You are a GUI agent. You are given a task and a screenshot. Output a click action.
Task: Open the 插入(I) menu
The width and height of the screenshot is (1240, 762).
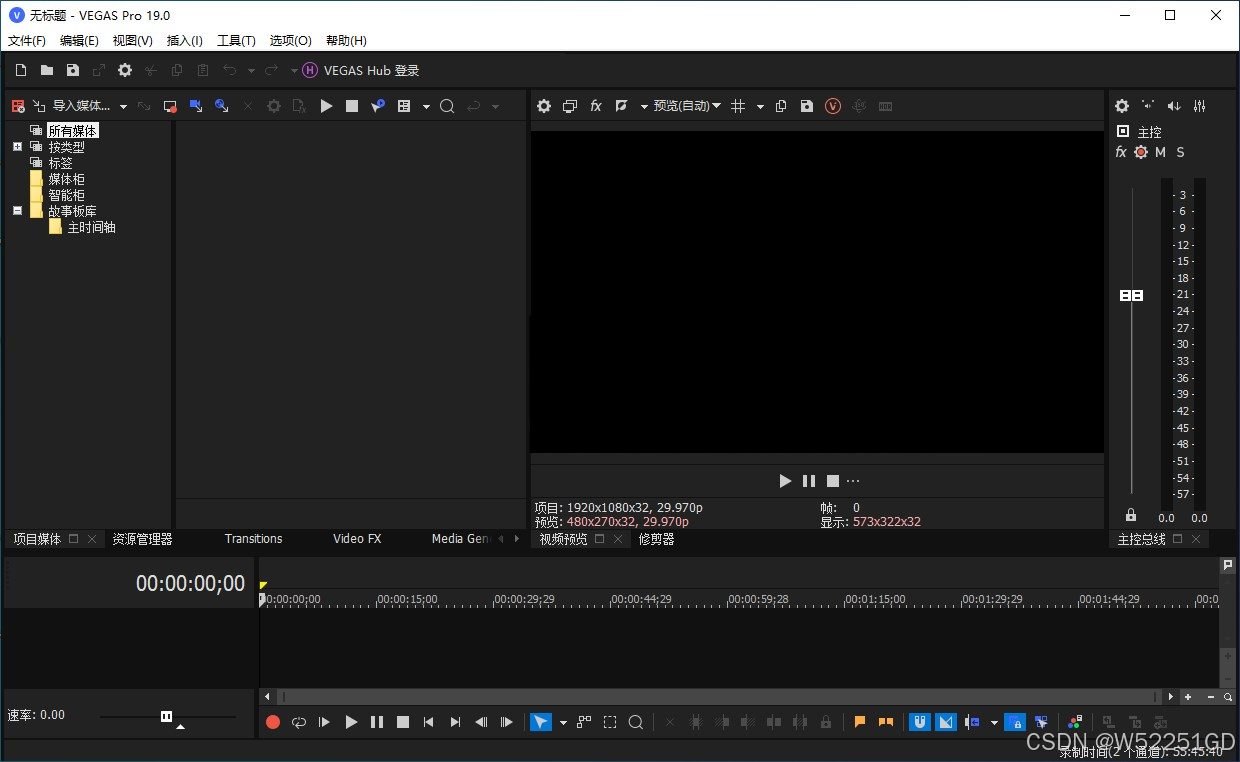coord(185,41)
